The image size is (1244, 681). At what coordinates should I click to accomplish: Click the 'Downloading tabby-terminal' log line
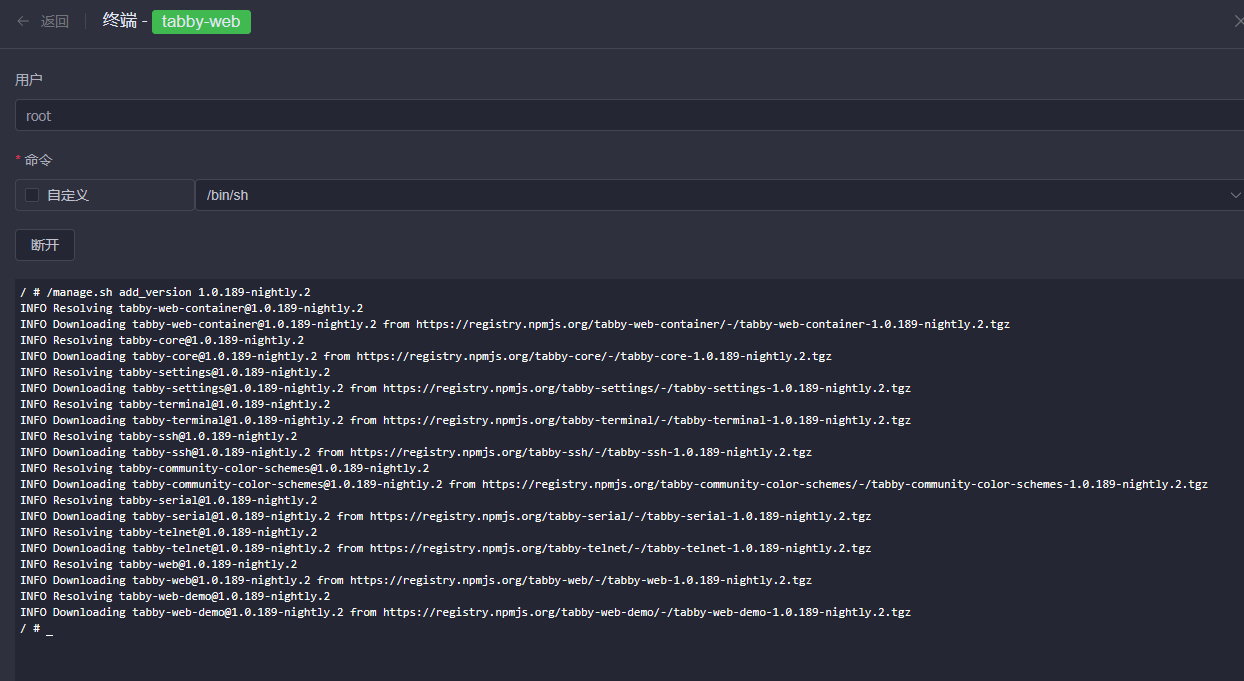point(465,420)
